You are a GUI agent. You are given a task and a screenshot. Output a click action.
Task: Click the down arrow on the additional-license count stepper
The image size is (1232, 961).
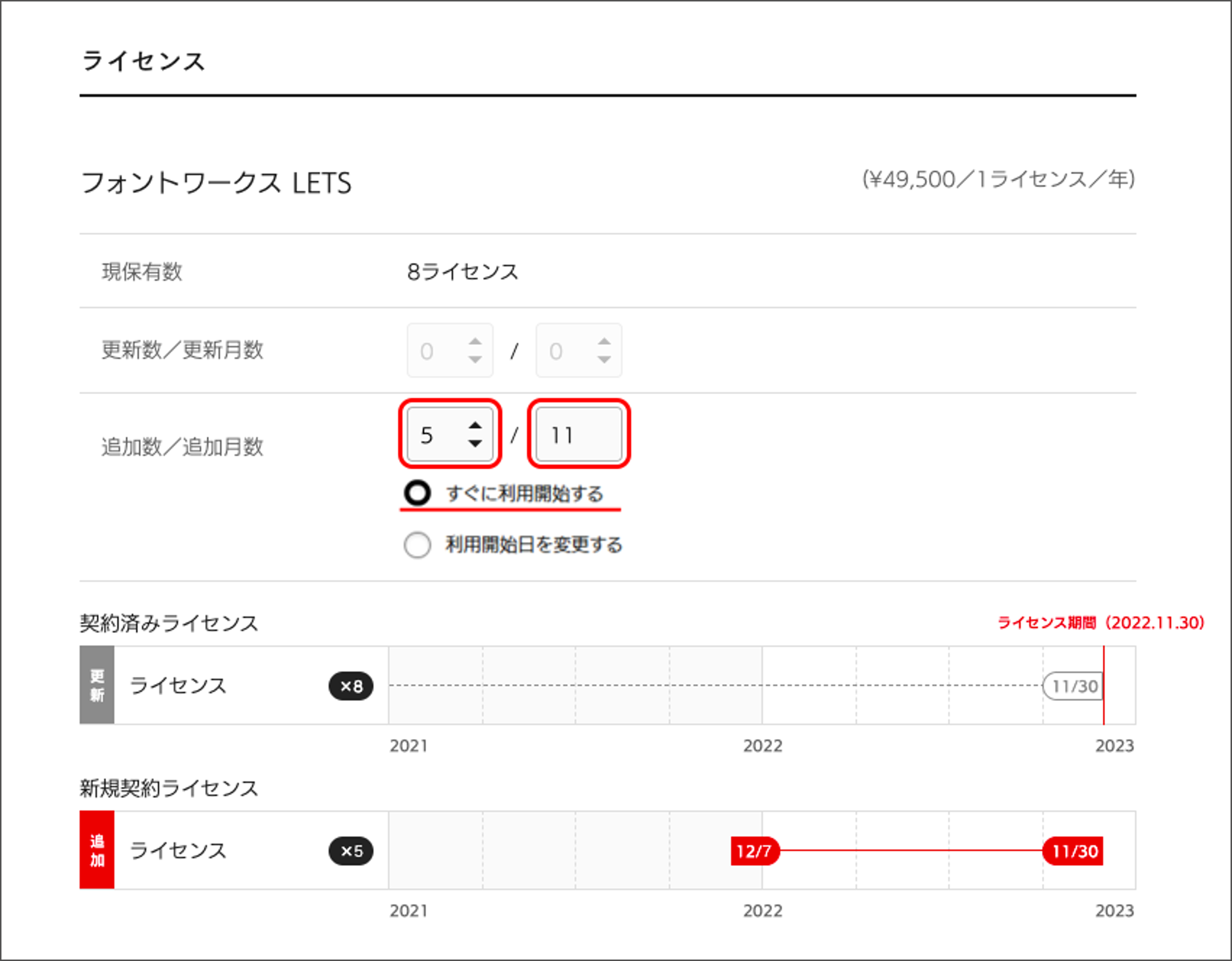coord(475,444)
